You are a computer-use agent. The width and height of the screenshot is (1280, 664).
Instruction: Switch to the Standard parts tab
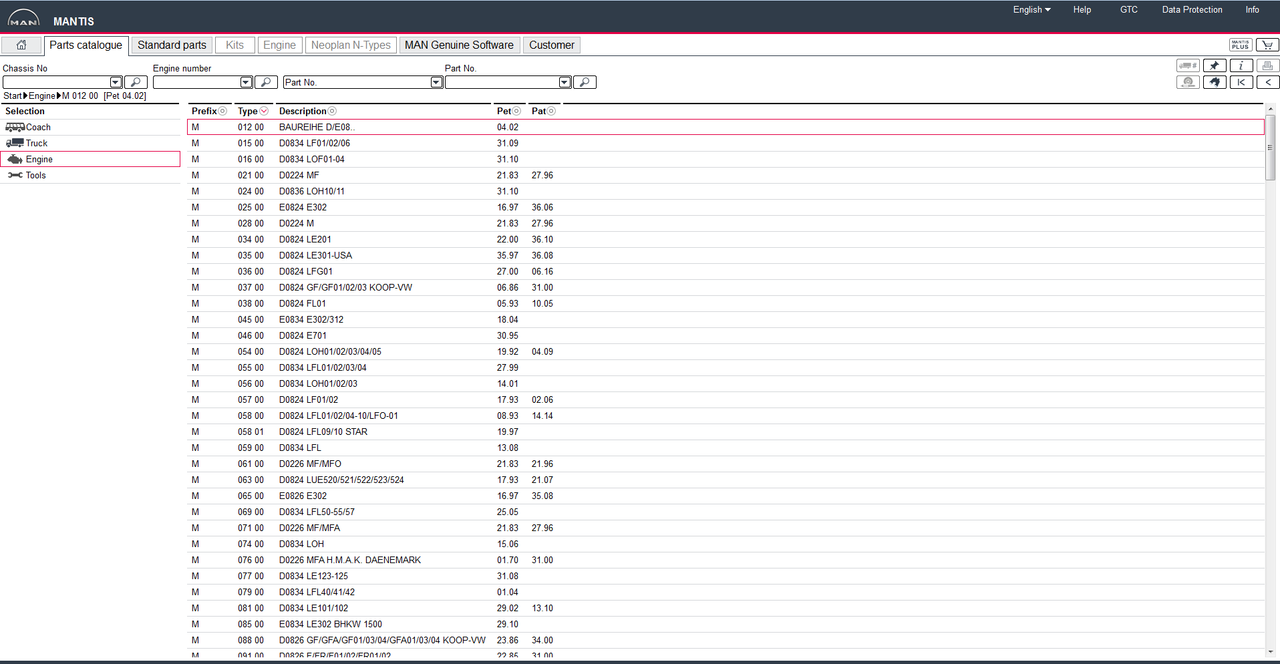click(172, 45)
